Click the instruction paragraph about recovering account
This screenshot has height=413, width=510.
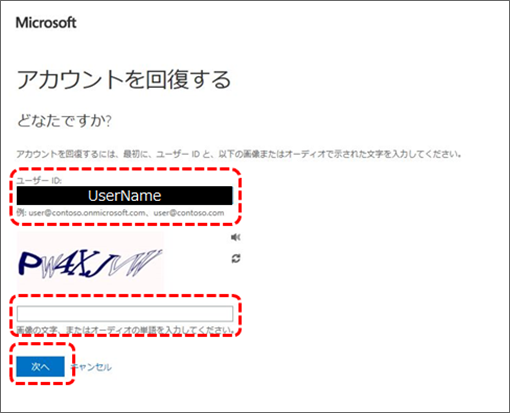(239, 154)
